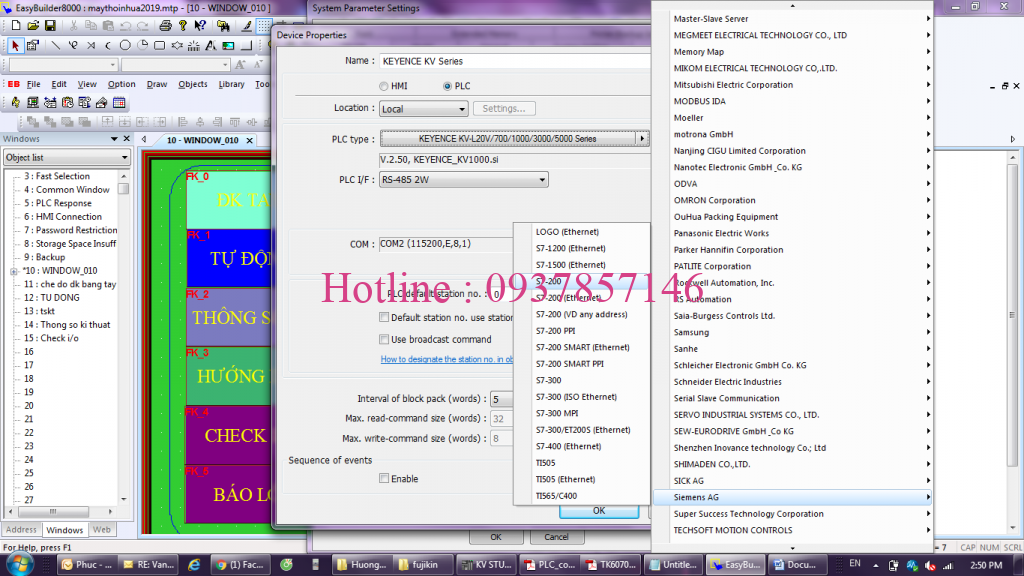Open the Objects menu
The width and height of the screenshot is (1024, 576).
[193, 84]
